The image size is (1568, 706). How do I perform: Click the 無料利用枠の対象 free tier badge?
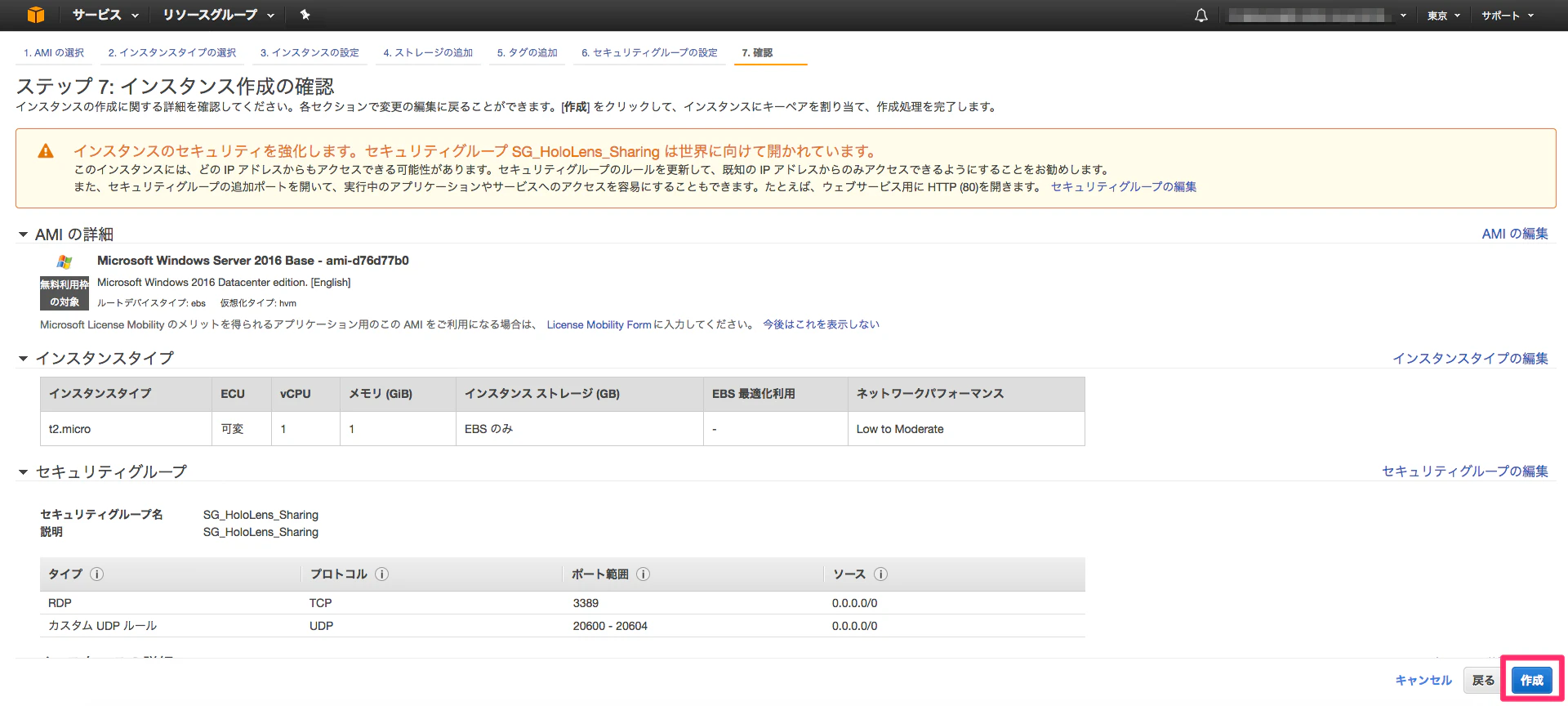tap(65, 293)
